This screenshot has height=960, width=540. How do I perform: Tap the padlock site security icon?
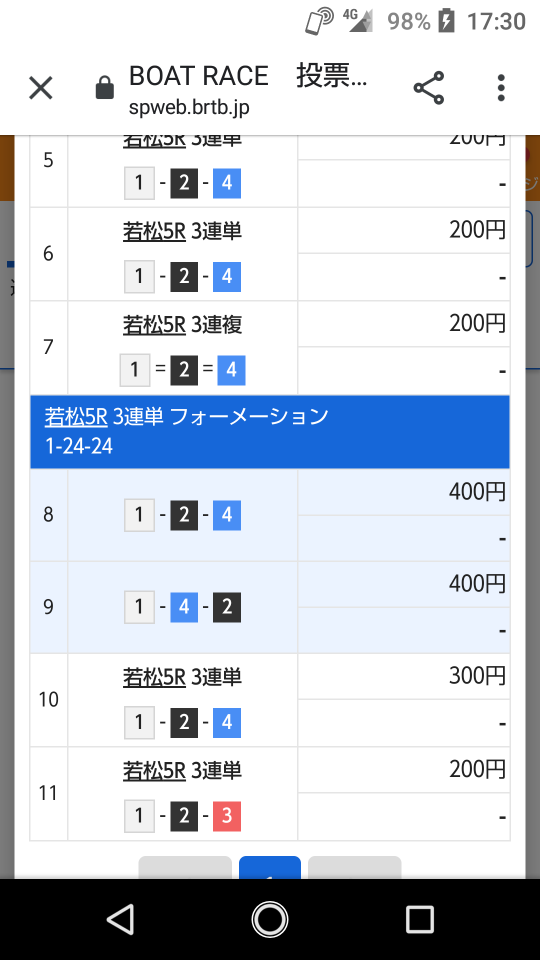pyautogui.click(x=105, y=88)
